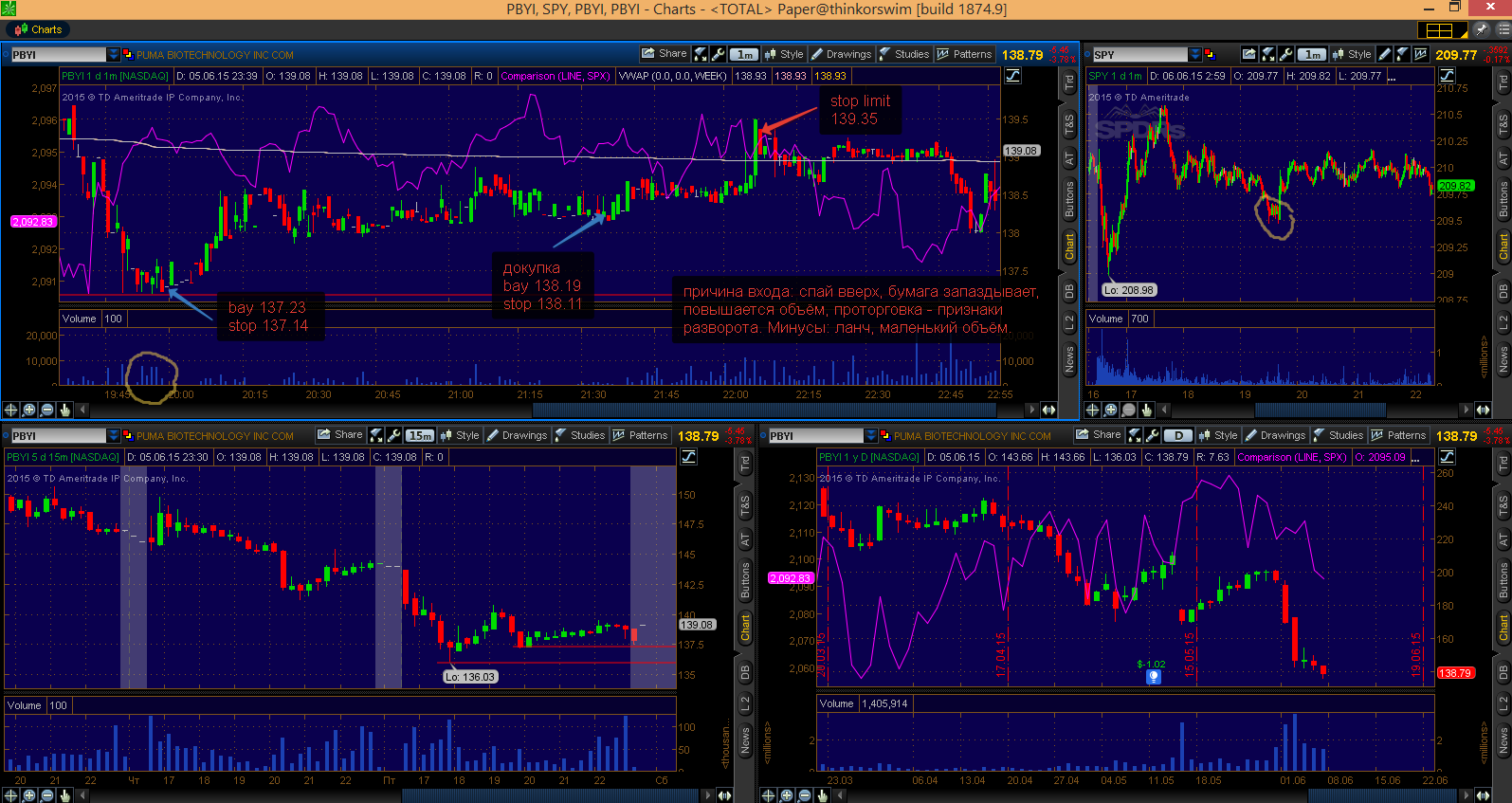The width and height of the screenshot is (1512, 803).
Task: Toggle scale curve icon in top-left chart
Action: tap(1012, 76)
